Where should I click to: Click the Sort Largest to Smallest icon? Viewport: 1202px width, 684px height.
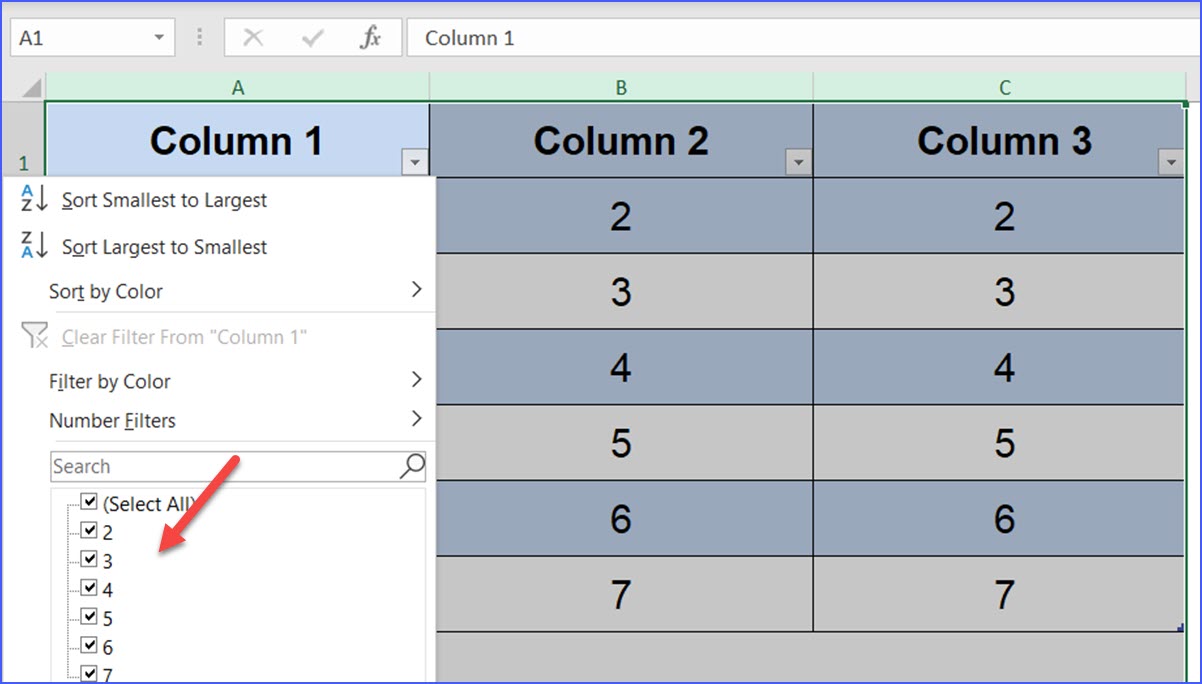tap(35, 245)
